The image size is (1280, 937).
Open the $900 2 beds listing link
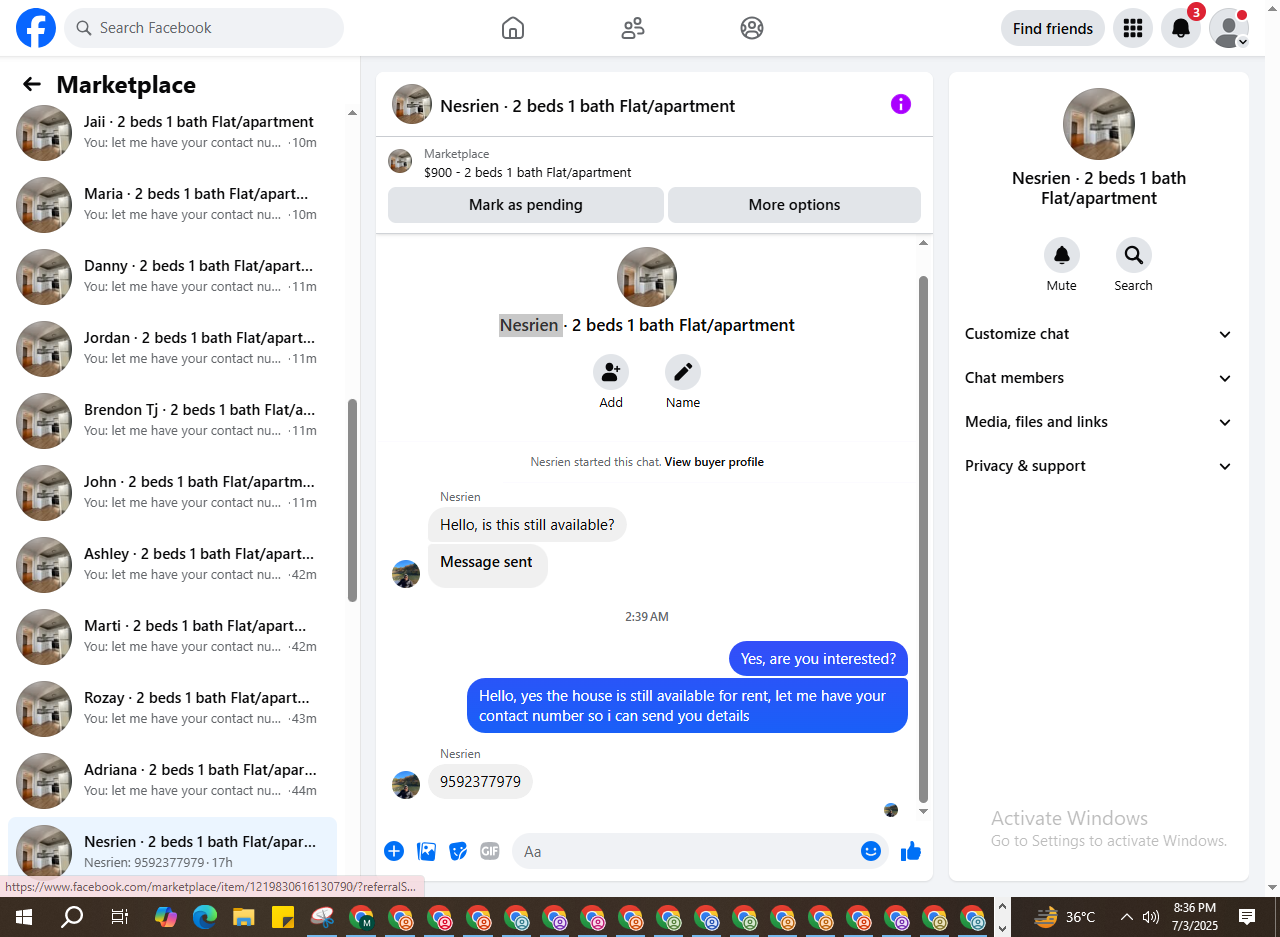528,172
